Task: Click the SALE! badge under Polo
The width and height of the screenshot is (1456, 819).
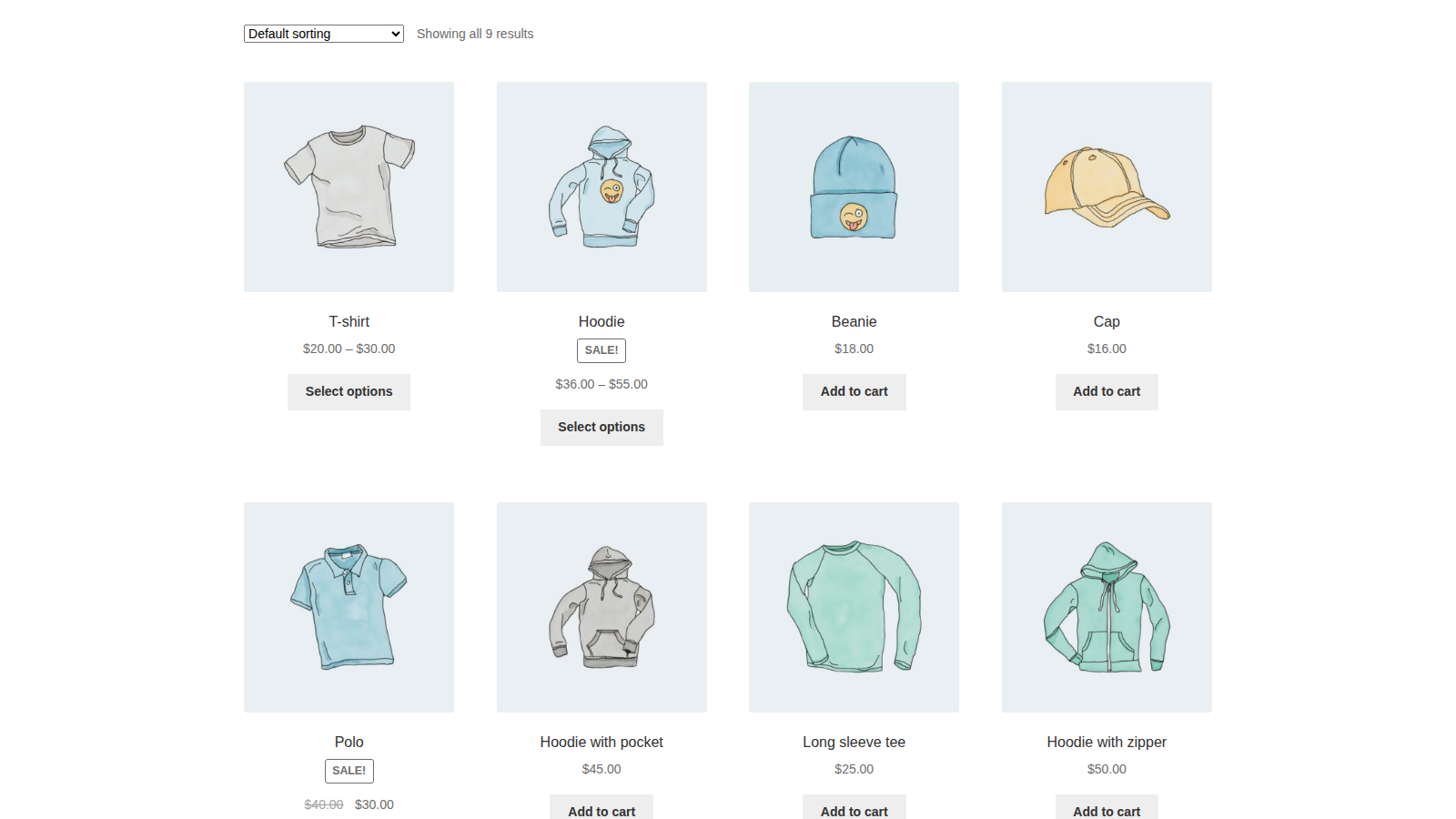Action: coord(349,771)
